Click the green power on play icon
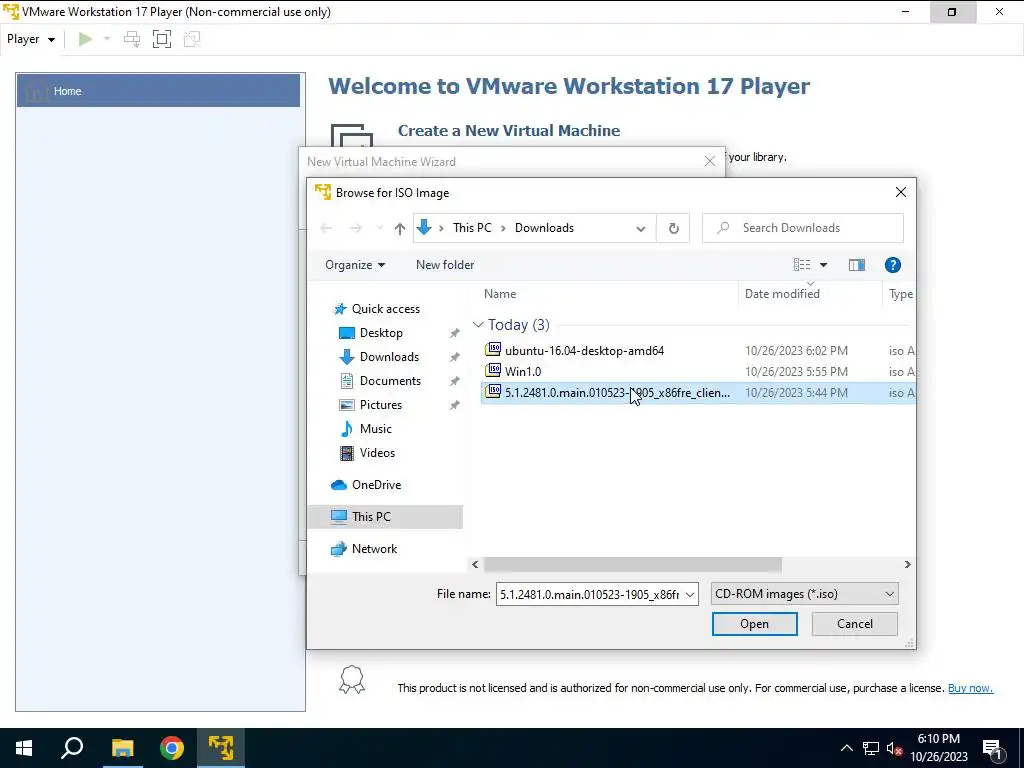This screenshot has height=768, width=1024. [85, 39]
